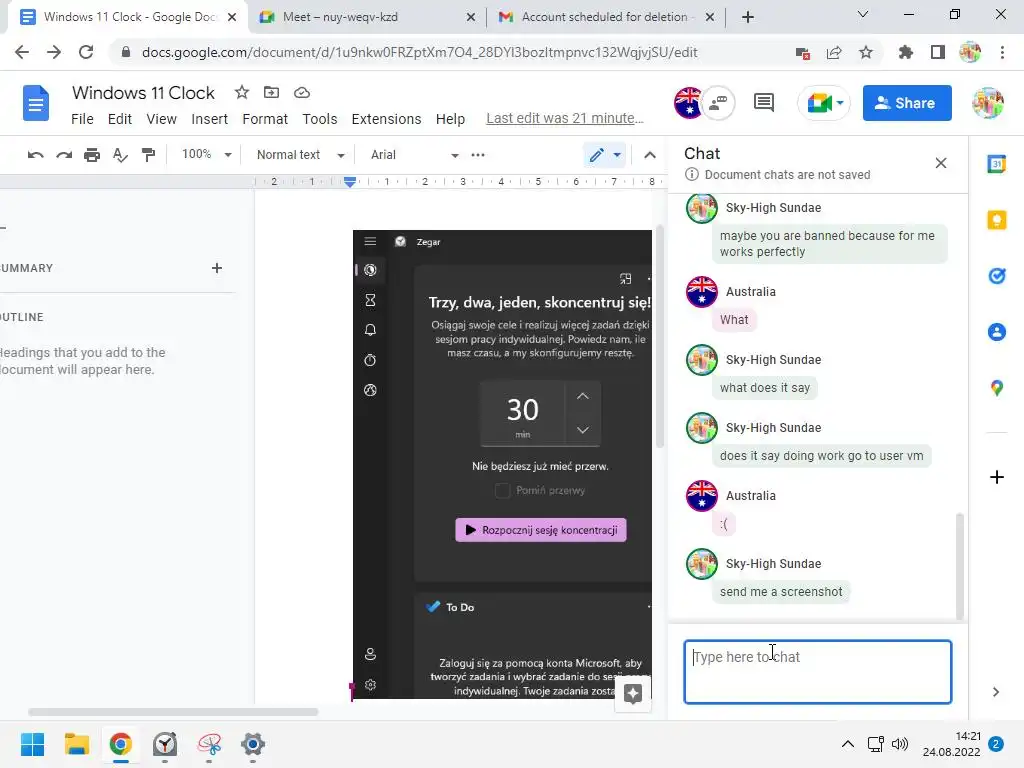The image size is (1024, 768).
Task: Open the Help menu
Action: pyautogui.click(x=450, y=119)
